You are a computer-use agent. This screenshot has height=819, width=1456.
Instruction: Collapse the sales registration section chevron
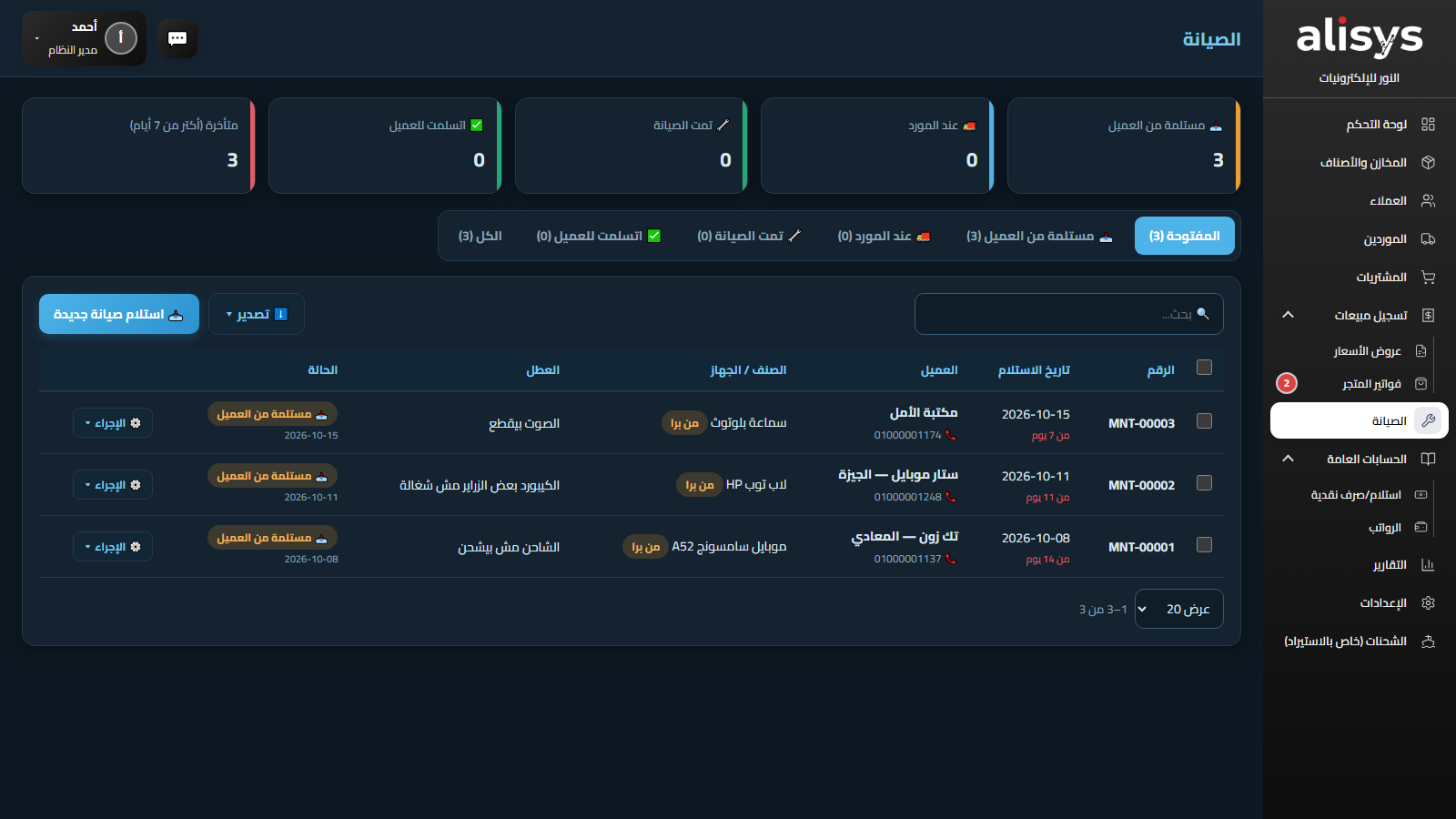pyautogui.click(x=1288, y=315)
